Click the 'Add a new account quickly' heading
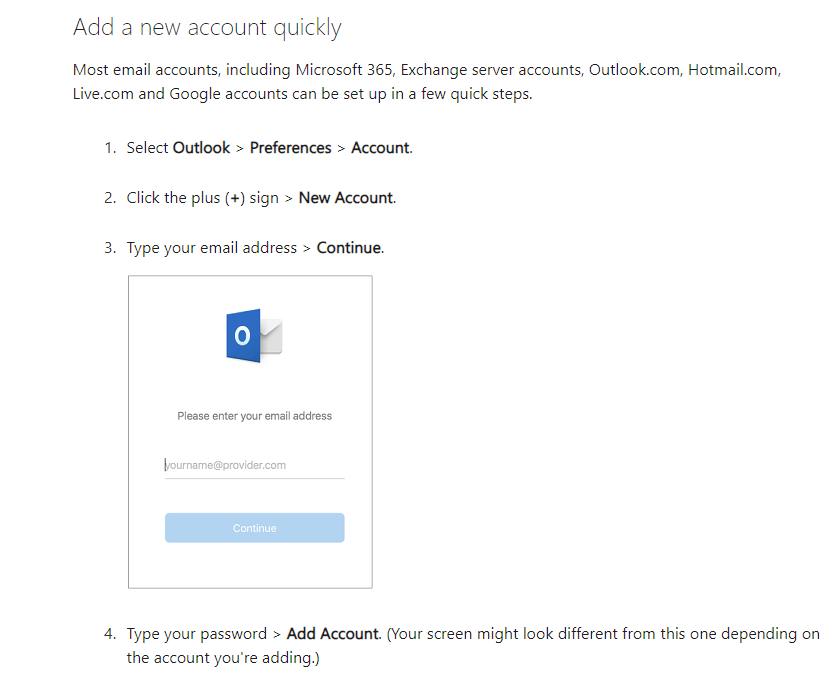 [x=207, y=27]
